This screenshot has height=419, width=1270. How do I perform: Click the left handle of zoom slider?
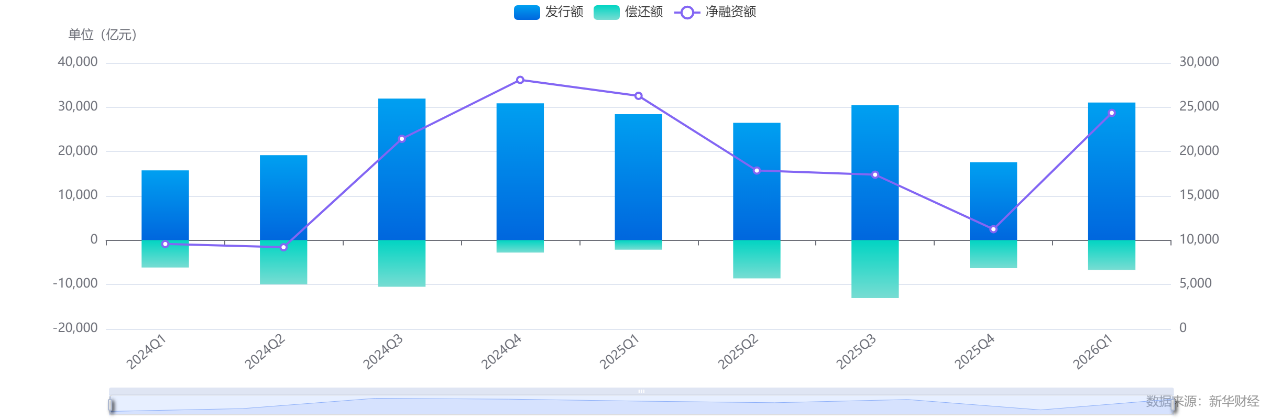[111, 404]
